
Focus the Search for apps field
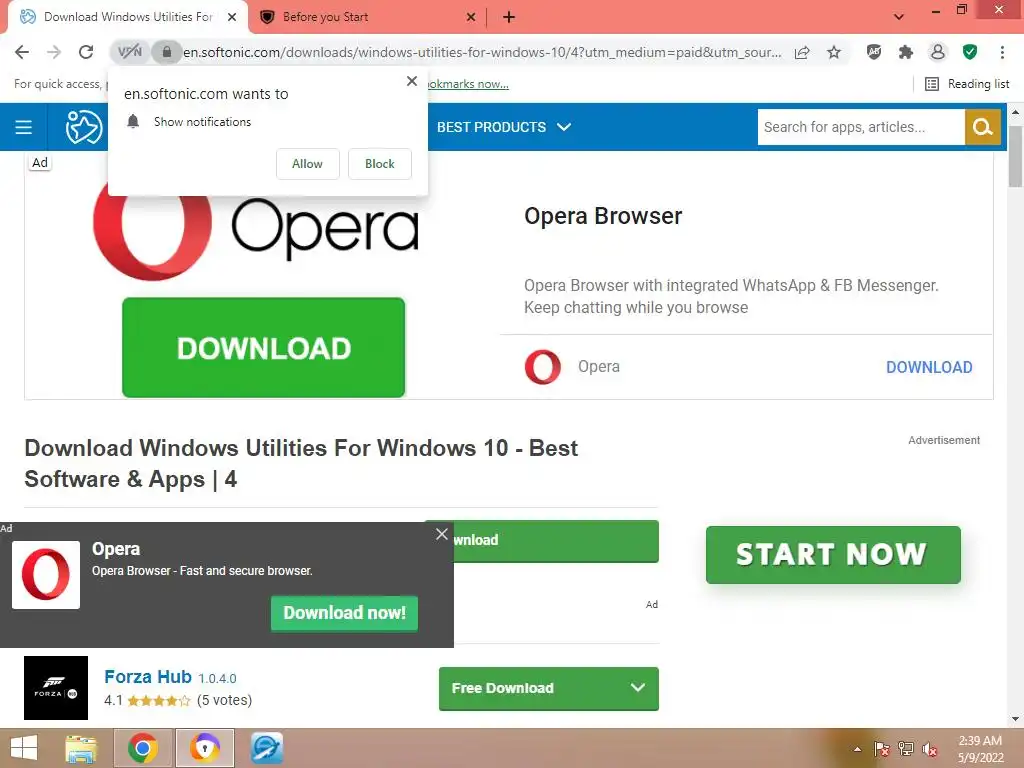[x=861, y=127]
